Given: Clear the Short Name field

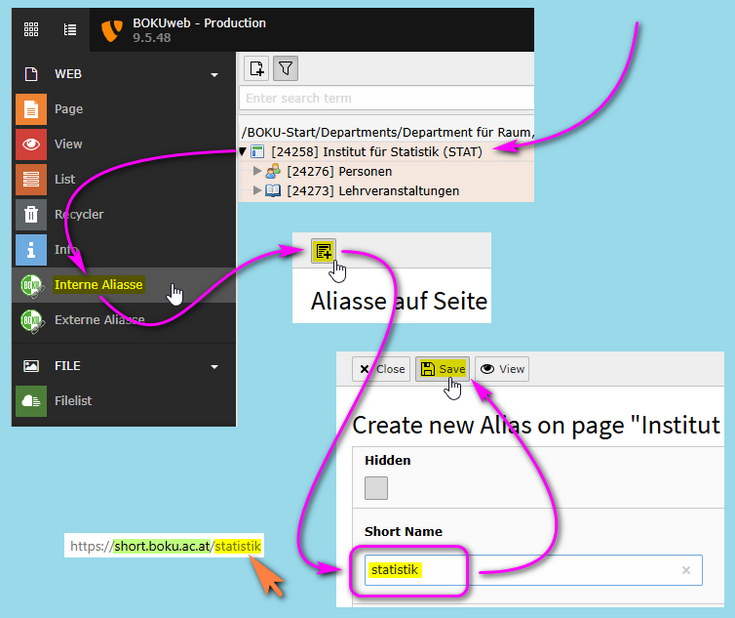Looking at the screenshot, I should click(x=686, y=570).
